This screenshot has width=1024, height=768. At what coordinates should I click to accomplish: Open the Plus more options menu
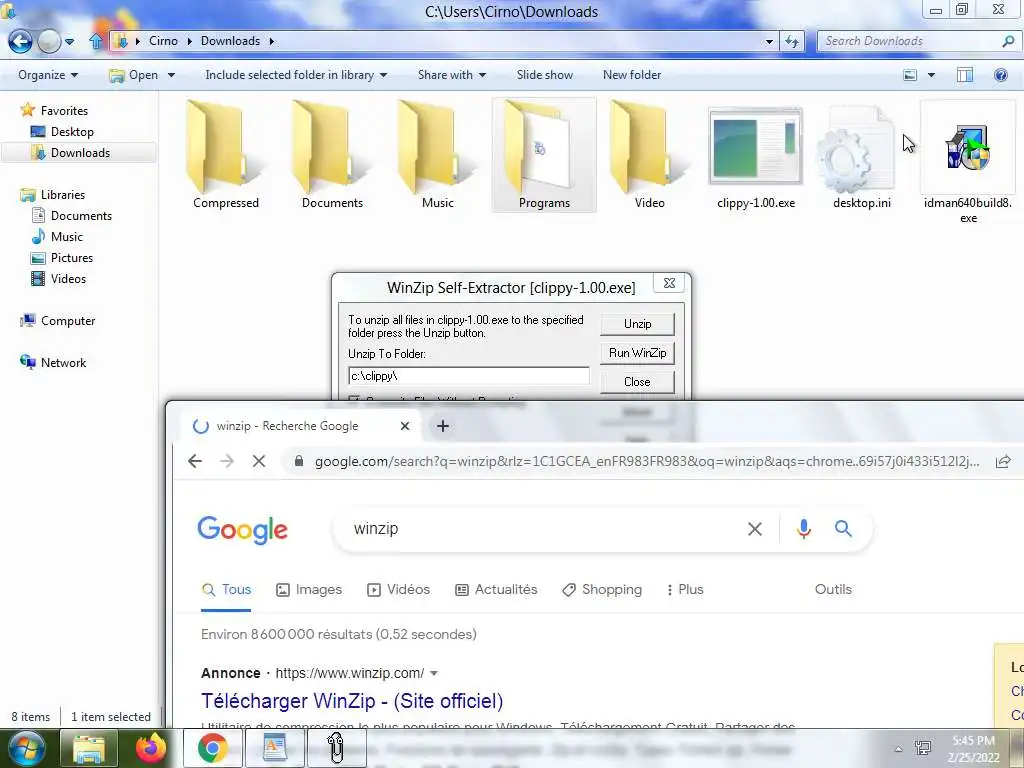point(684,589)
